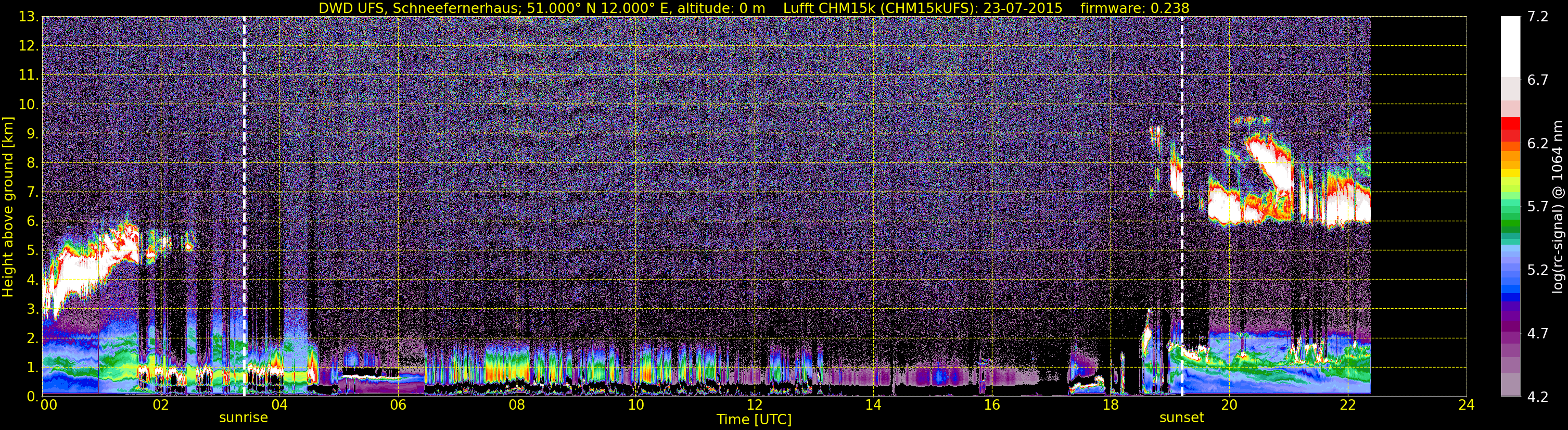
Task: Click the "20" time axis tick label
Action: coord(1229,406)
